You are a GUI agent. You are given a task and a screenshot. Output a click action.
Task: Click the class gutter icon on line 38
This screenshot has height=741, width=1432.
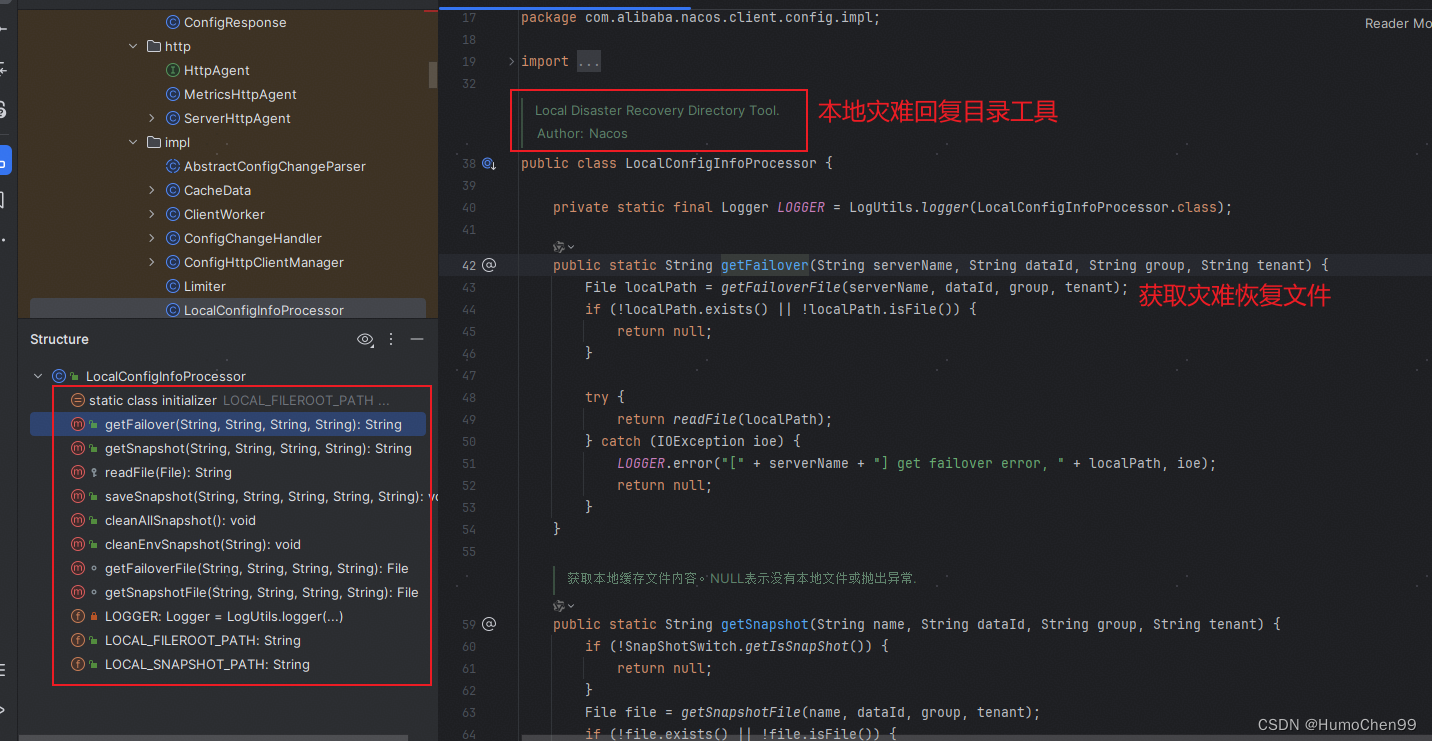click(x=489, y=163)
